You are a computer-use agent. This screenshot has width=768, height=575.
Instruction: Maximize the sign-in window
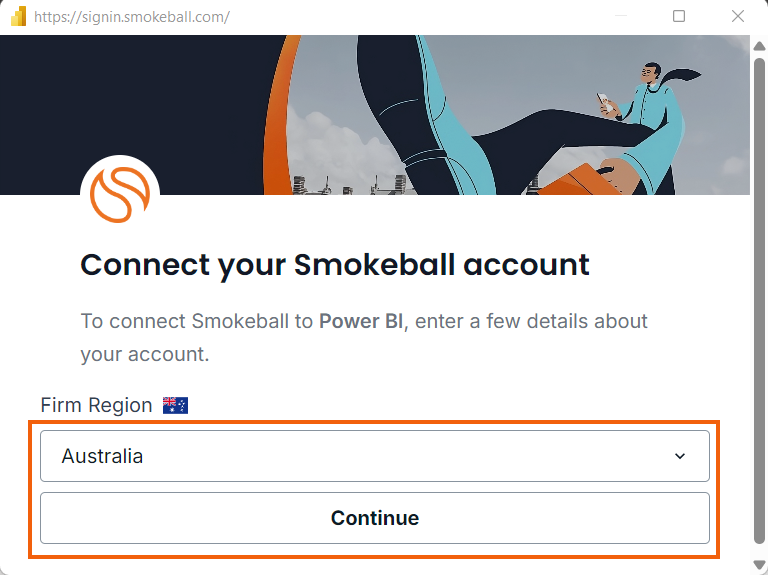679,17
